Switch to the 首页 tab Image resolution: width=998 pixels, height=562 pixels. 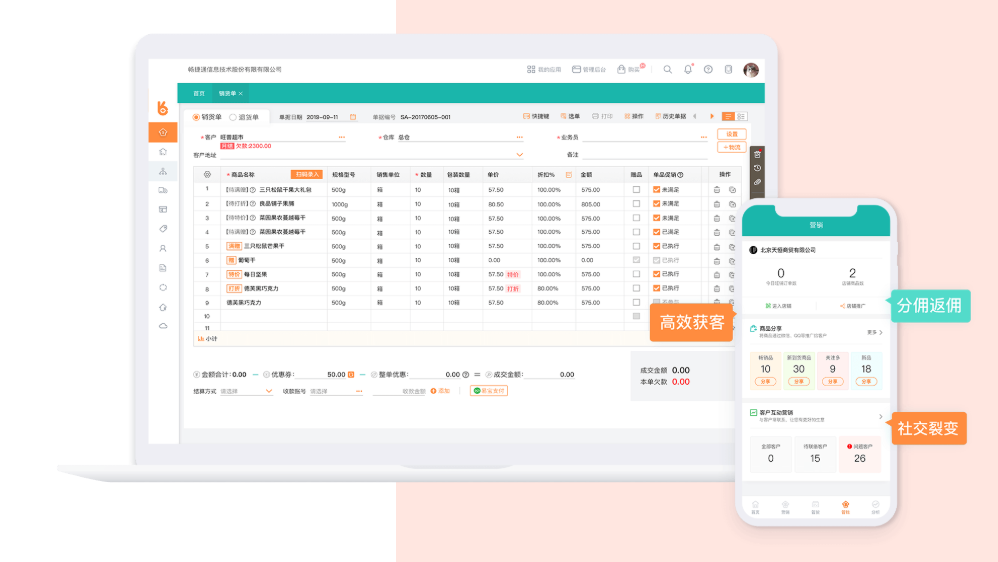click(198, 93)
